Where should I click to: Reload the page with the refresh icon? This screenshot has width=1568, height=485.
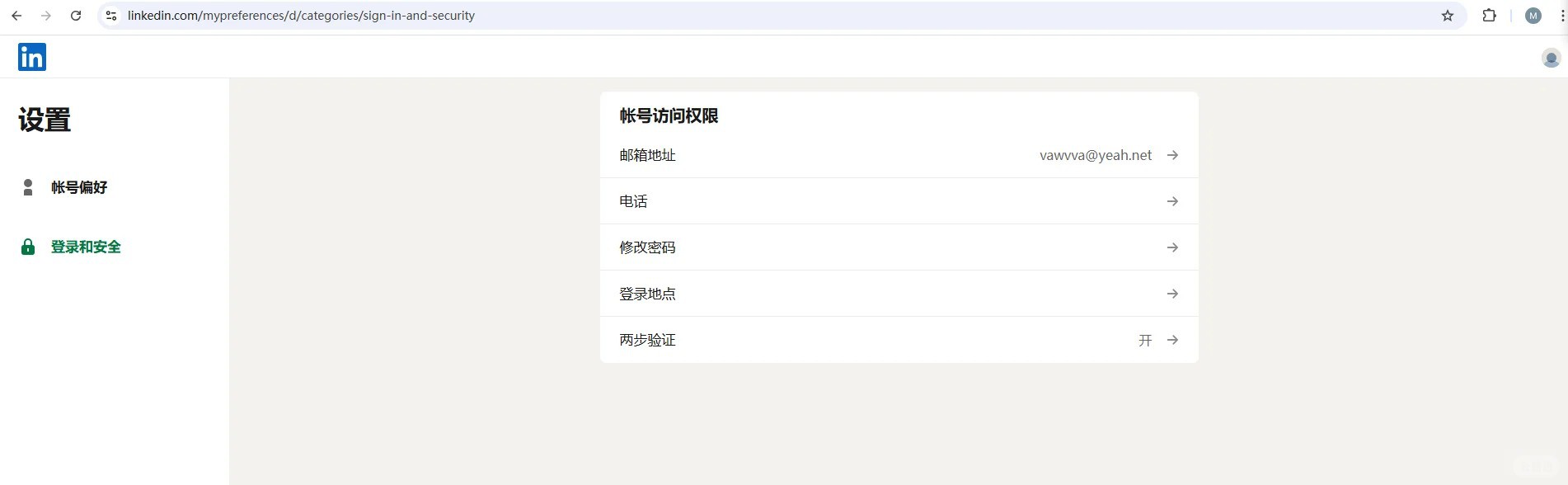(x=76, y=16)
